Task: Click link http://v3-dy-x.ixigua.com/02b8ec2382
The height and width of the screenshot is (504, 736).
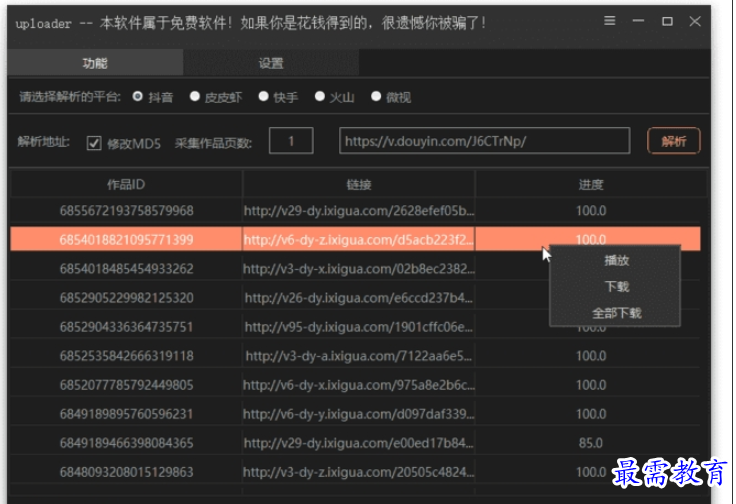Action: pos(359,269)
